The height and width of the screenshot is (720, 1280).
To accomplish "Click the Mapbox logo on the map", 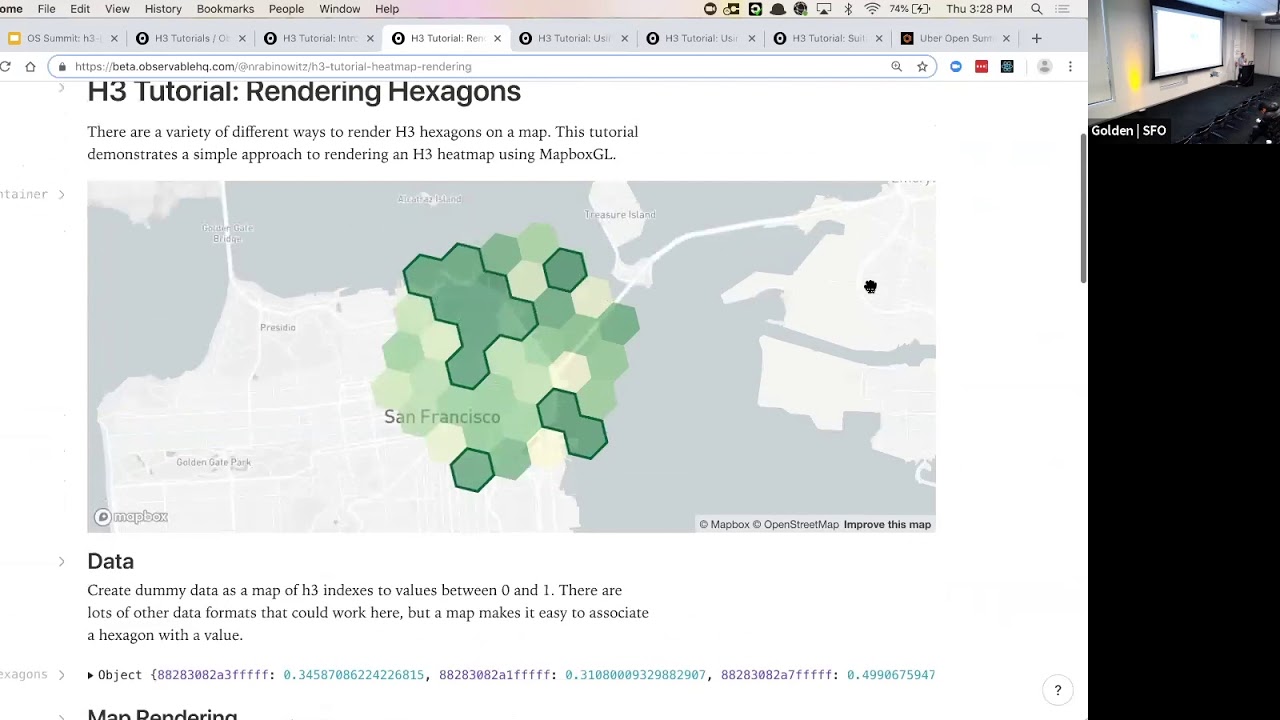I will [x=131, y=517].
